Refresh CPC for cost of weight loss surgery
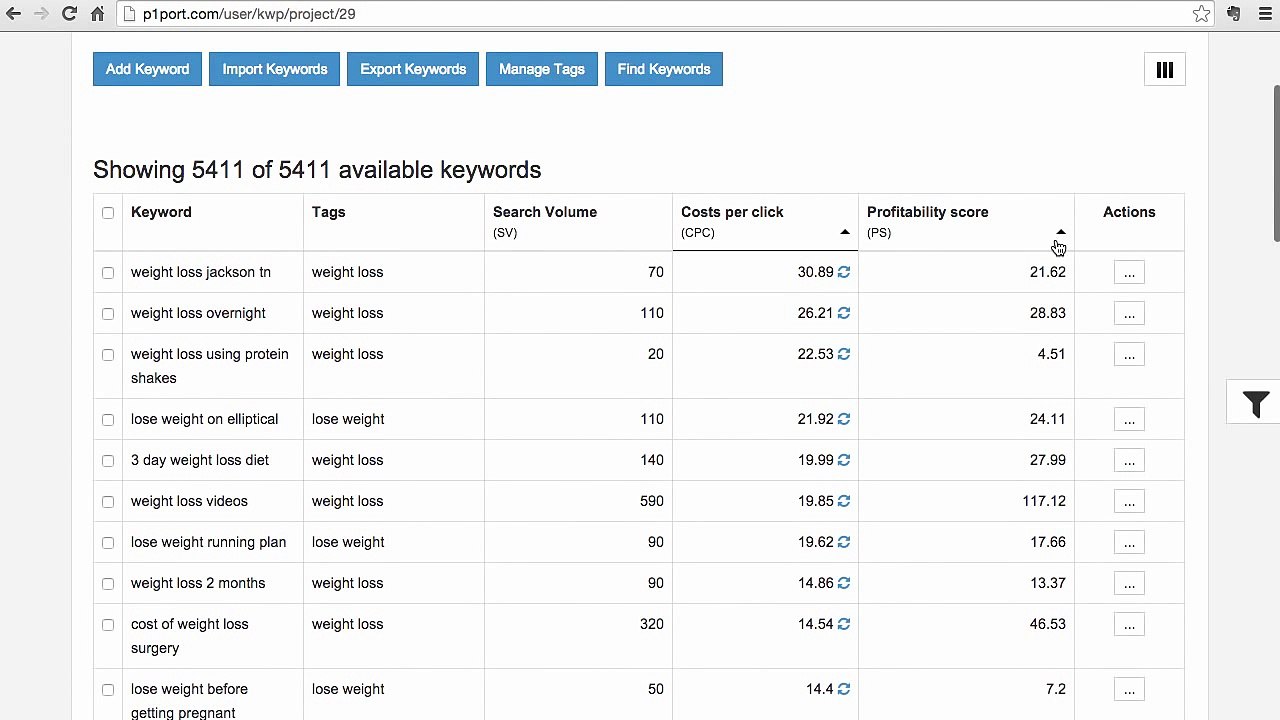 click(844, 624)
